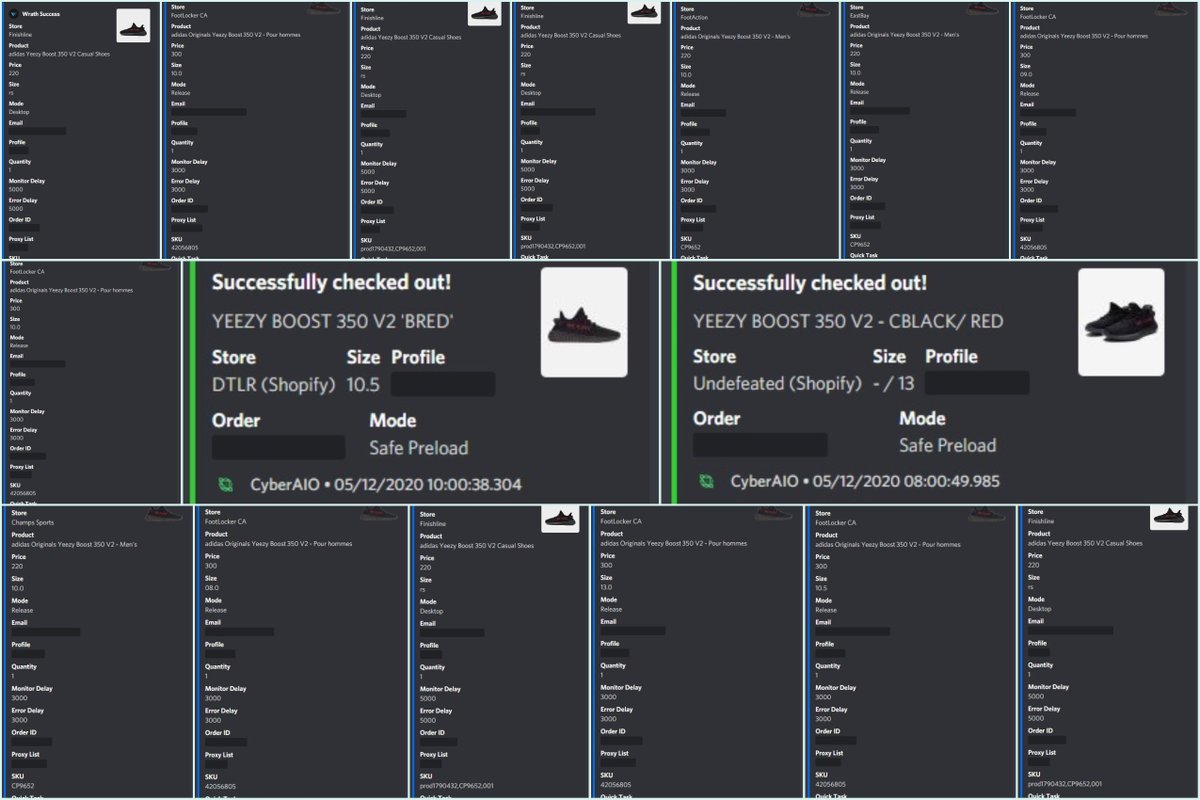Select the Undefeated (Shopify) store value
This screenshot has width=1200, height=800.
point(777,384)
